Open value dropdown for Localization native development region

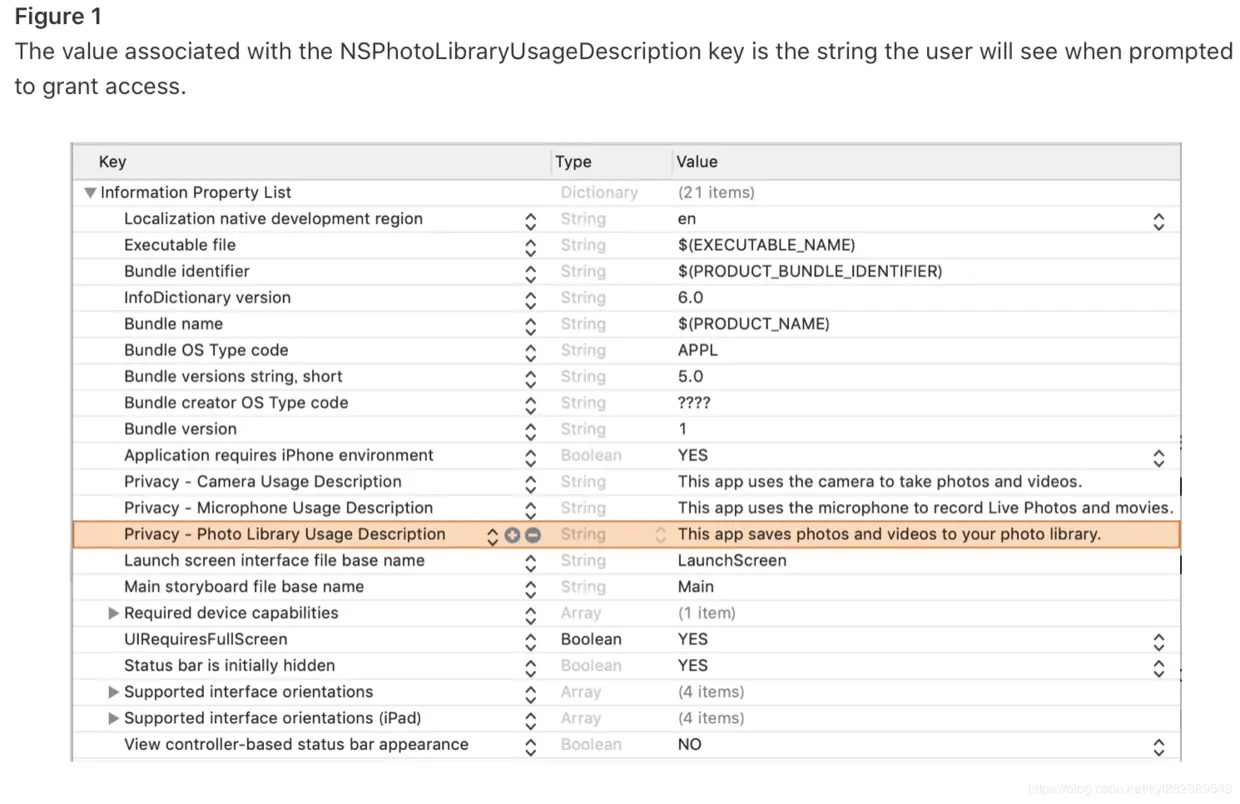(1159, 220)
